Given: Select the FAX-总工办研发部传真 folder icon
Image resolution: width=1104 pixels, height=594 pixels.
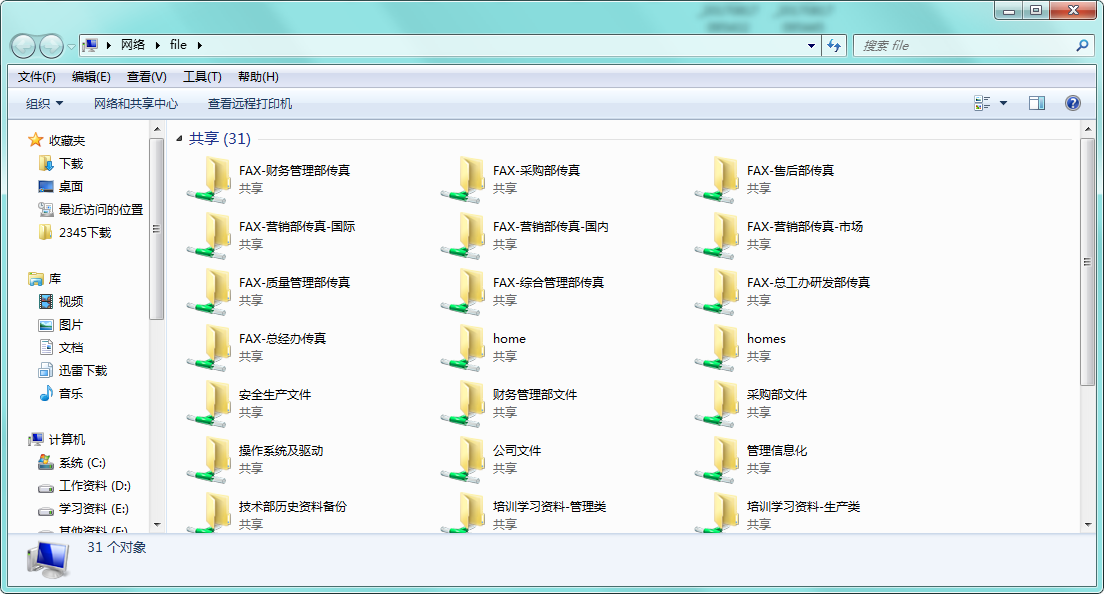Looking at the screenshot, I should (717, 292).
